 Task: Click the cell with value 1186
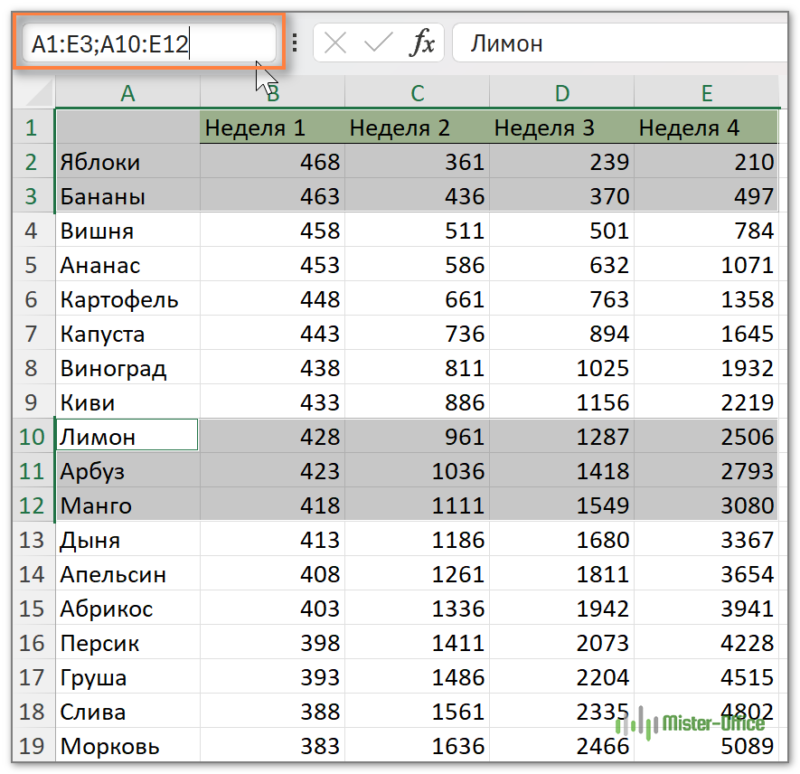click(417, 540)
